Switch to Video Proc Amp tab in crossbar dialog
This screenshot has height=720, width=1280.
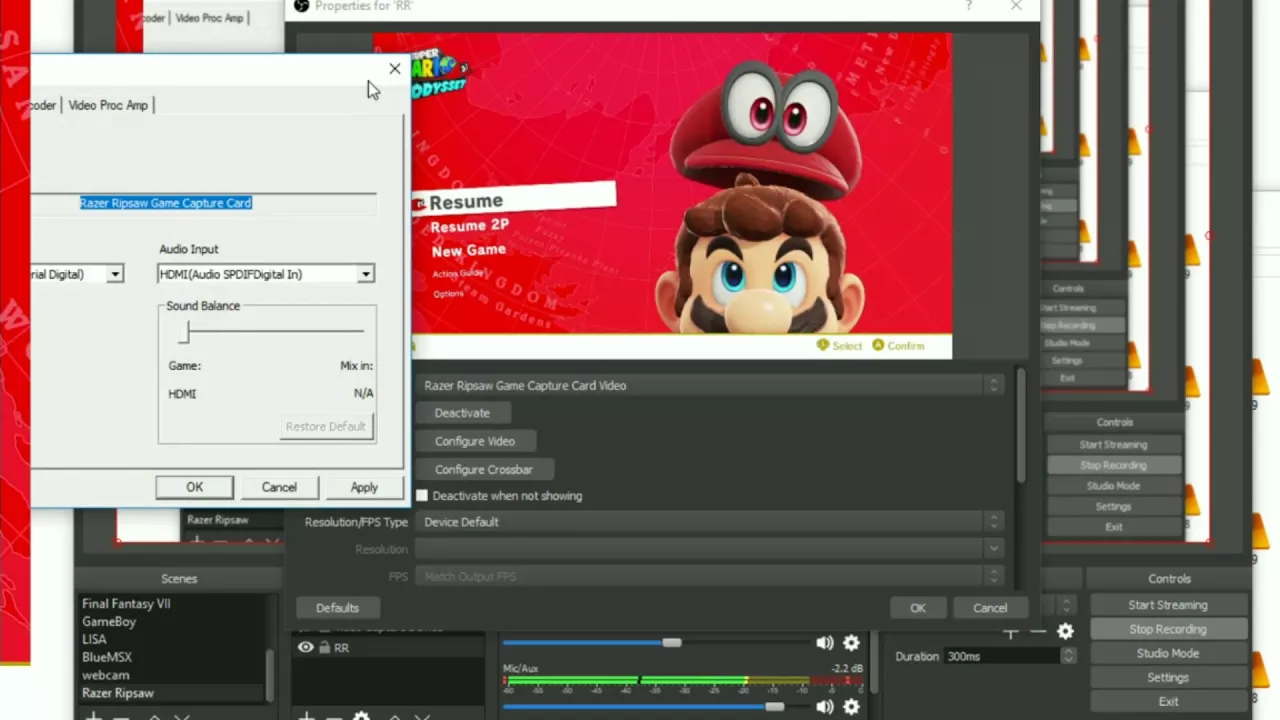click(x=108, y=105)
